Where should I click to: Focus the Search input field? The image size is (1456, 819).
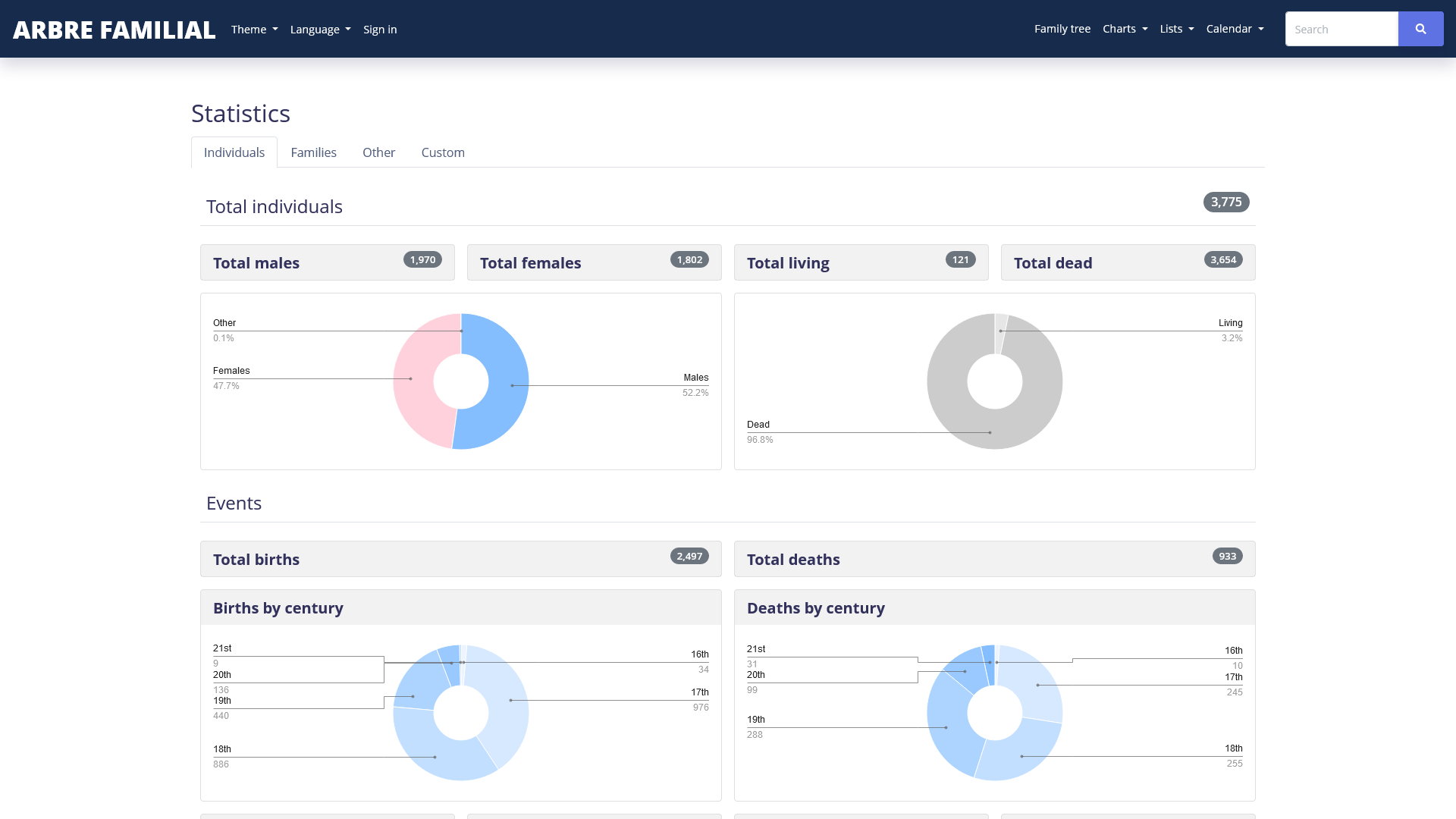point(1341,29)
